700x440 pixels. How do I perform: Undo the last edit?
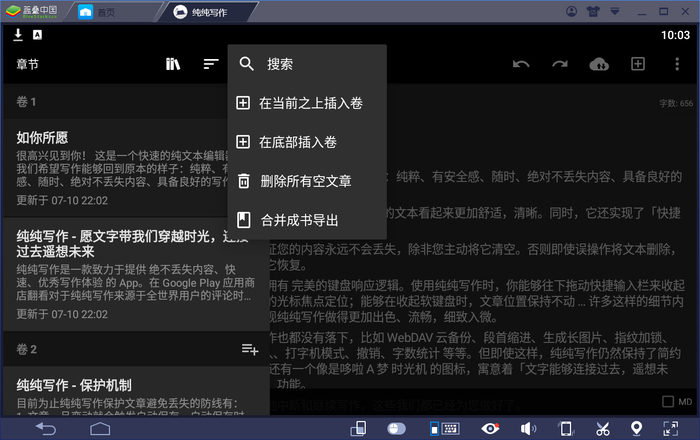521,64
